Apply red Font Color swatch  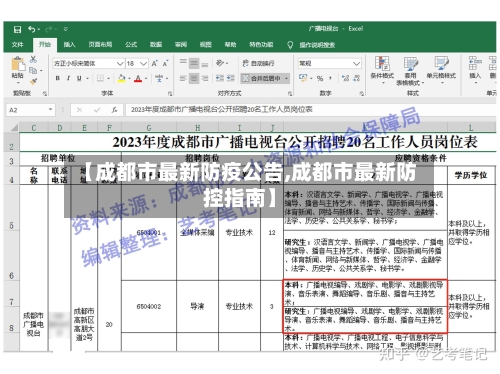[x=138, y=78]
